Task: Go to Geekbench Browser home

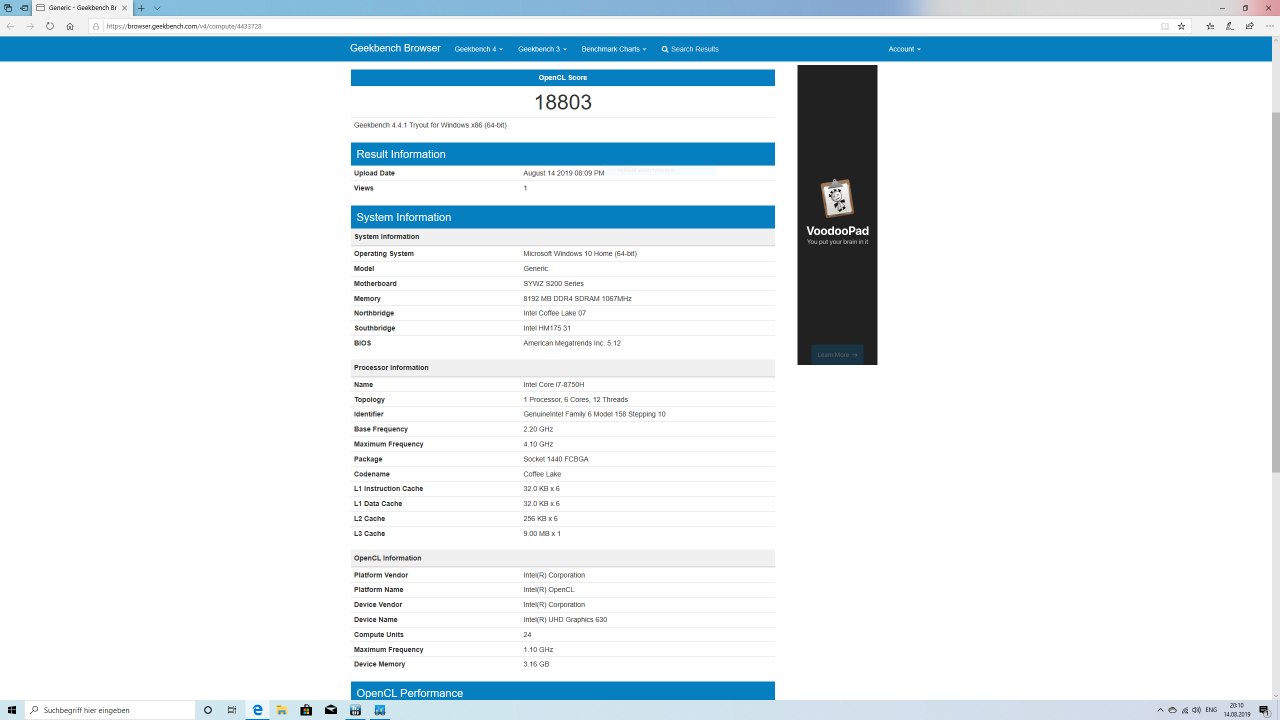Action: tap(395, 48)
